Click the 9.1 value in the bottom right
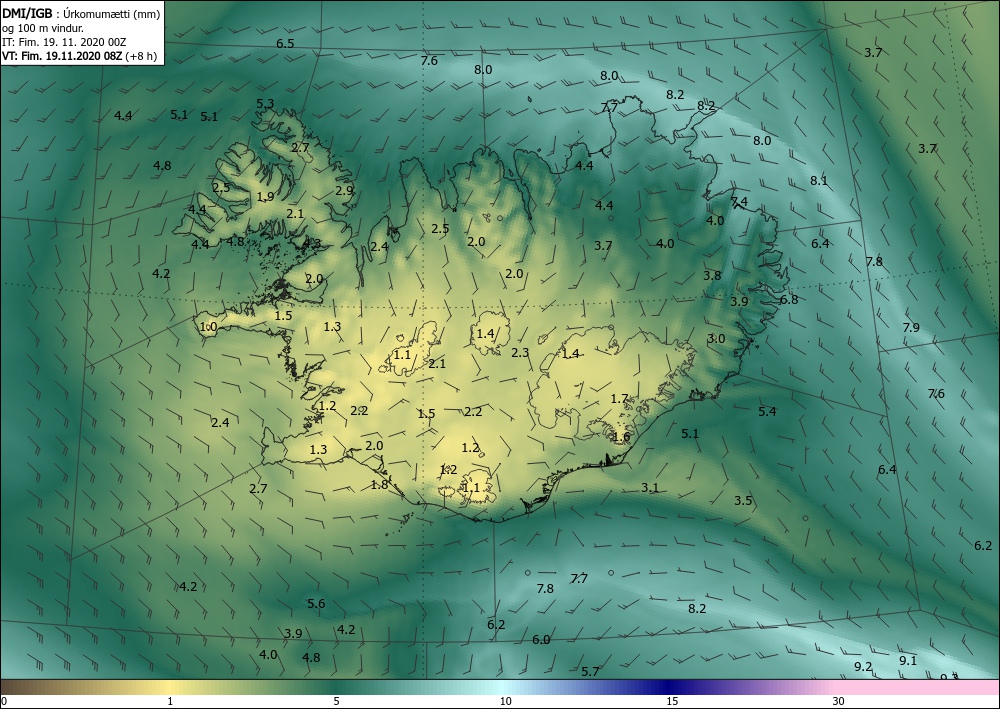 908,661
